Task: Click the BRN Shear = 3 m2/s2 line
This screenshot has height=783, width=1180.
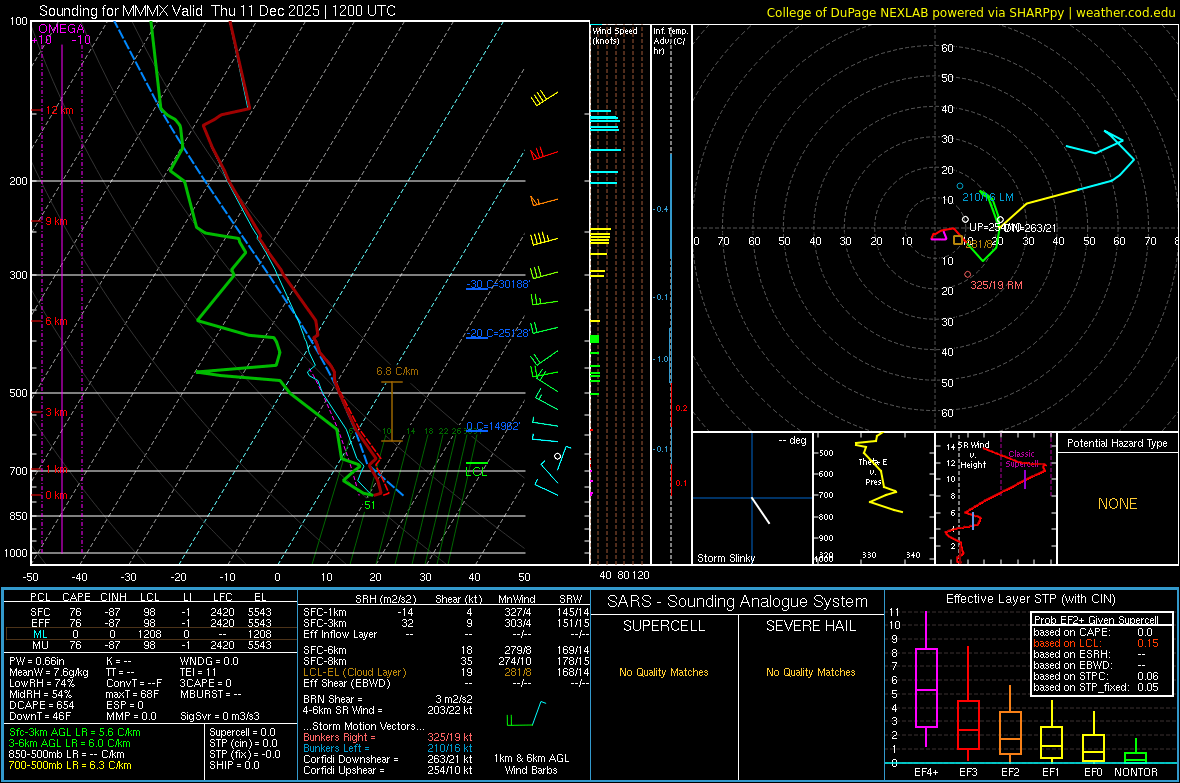Action: pos(388,699)
